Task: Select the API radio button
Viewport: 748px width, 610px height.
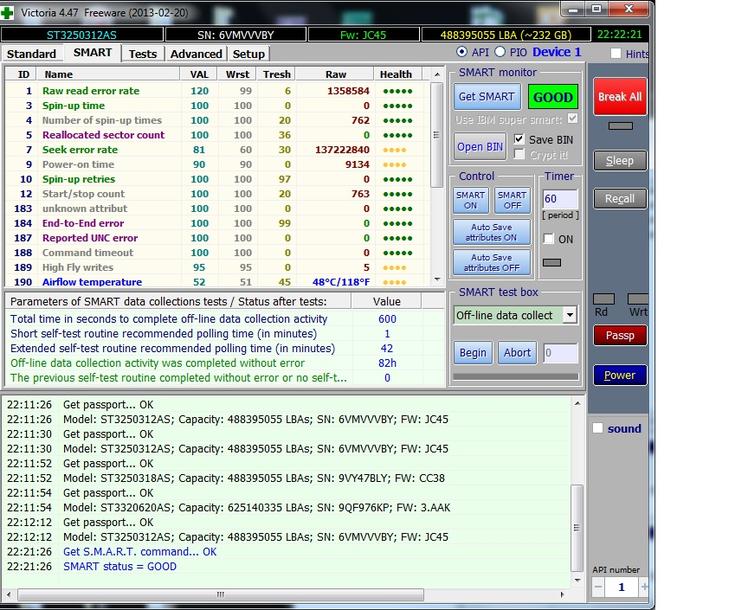Action: pos(462,52)
